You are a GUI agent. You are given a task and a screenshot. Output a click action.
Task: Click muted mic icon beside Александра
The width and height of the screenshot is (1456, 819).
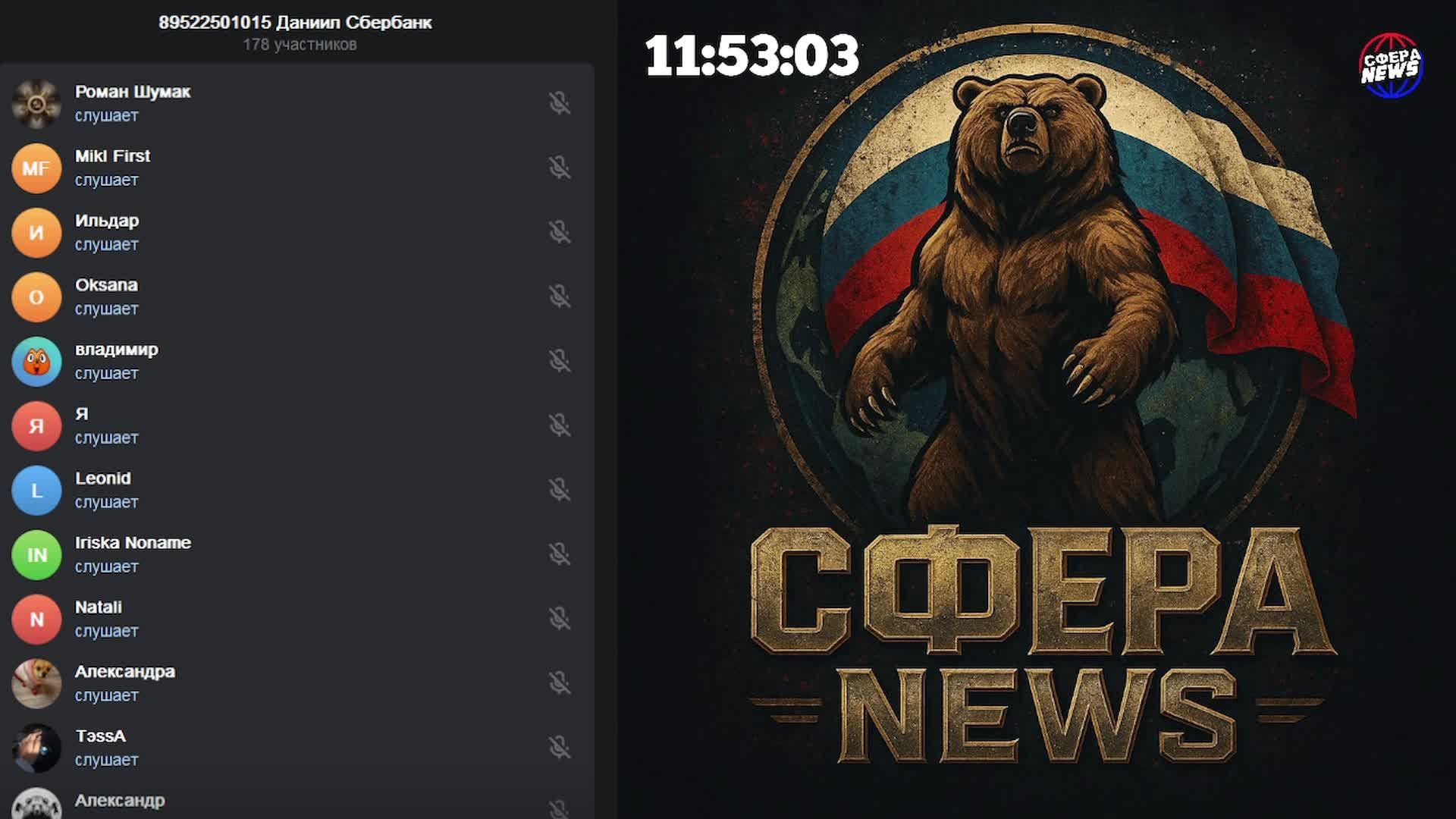(x=560, y=683)
